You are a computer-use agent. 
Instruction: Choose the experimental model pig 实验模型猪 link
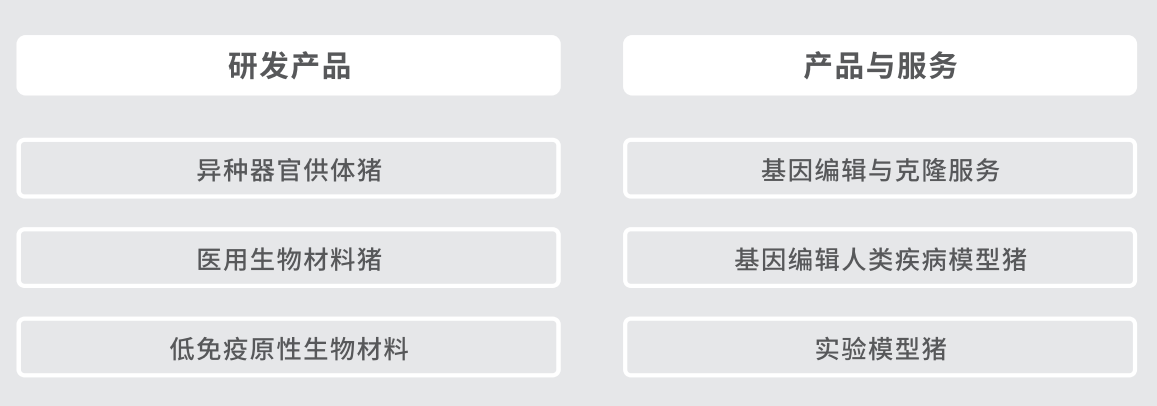click(x=880, y=347)
